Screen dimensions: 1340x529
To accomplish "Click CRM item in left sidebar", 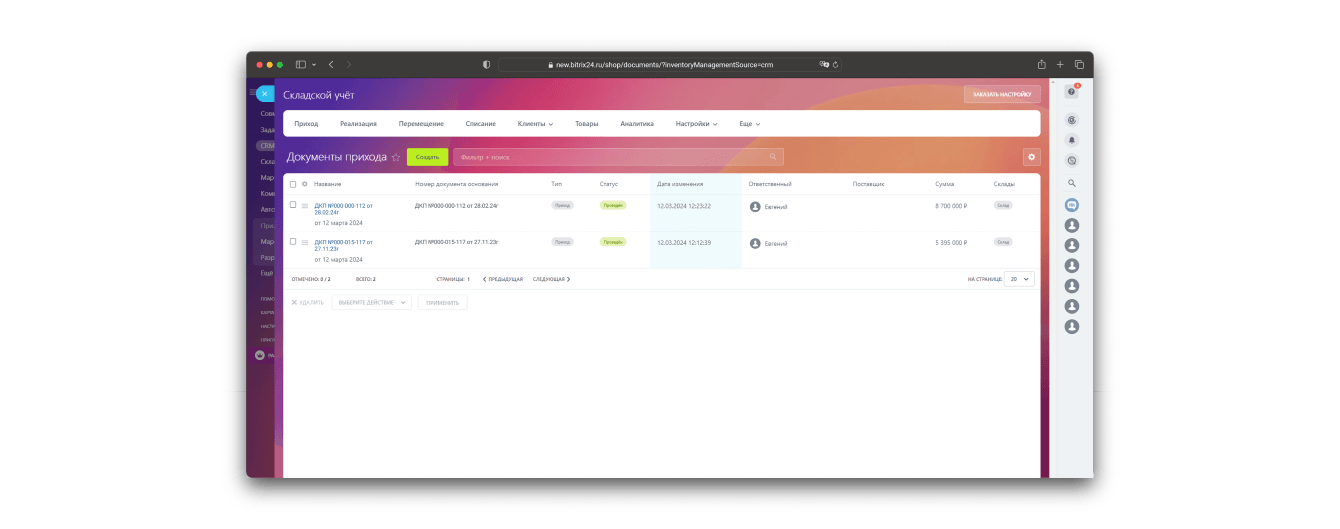I will click(266, 146).
